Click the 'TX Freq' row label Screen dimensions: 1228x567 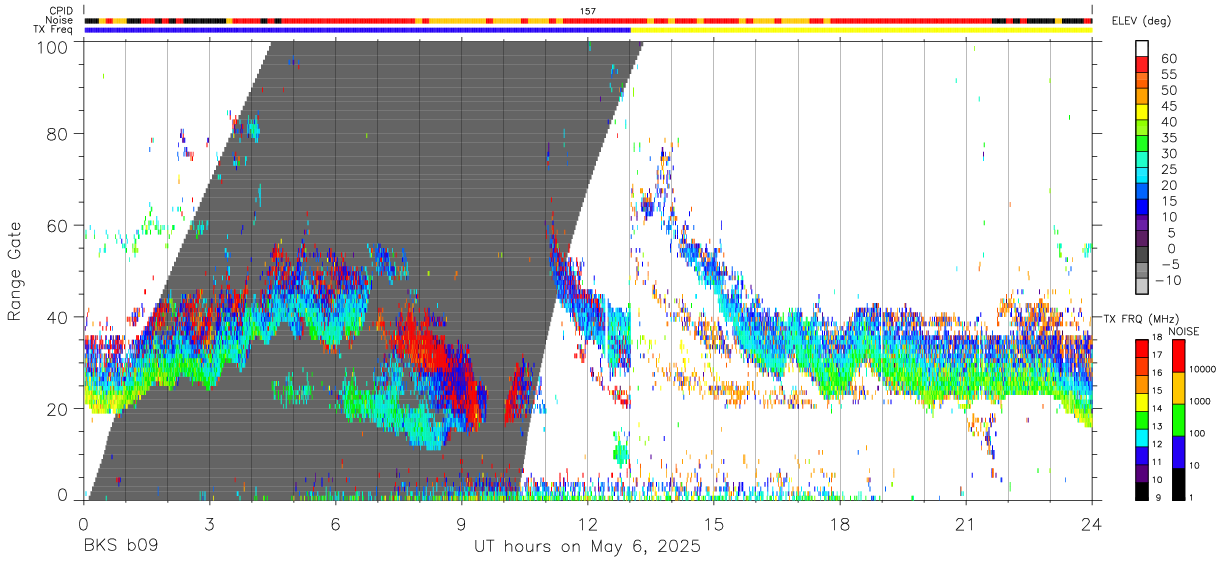(54, 30)
